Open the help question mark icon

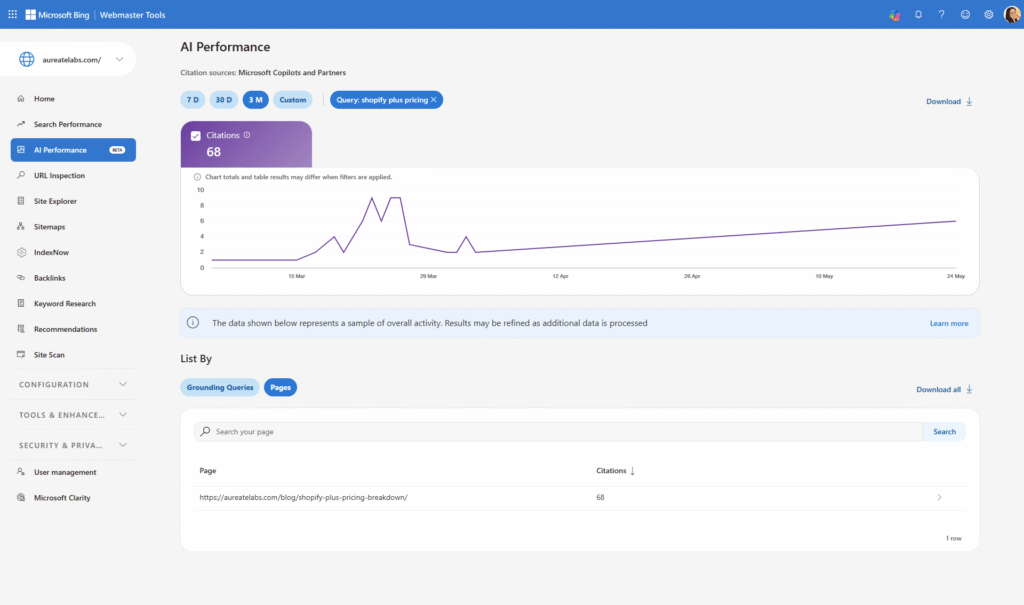[x=942, y=14]
